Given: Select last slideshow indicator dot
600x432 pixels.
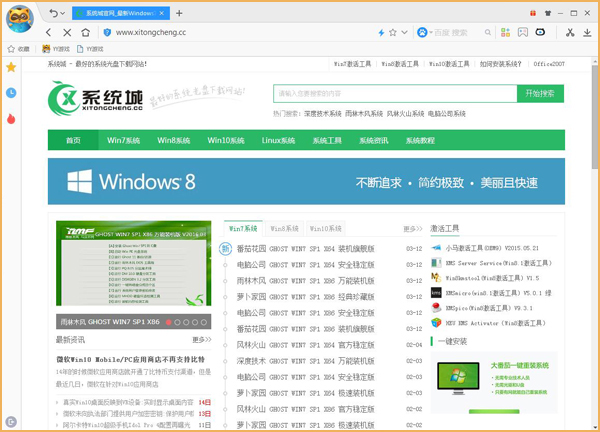Looking at the screenshot, I should point(204,322).
